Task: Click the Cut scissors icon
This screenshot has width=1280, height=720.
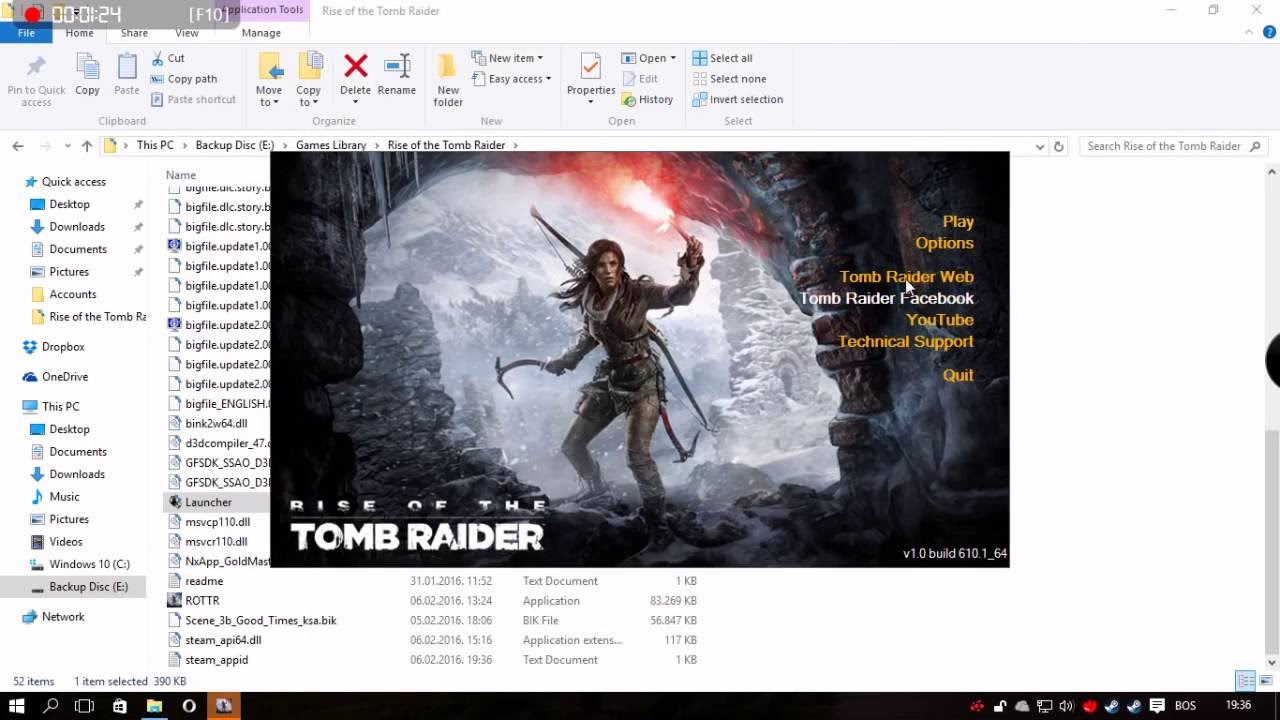Action: (x=157, y=58)
